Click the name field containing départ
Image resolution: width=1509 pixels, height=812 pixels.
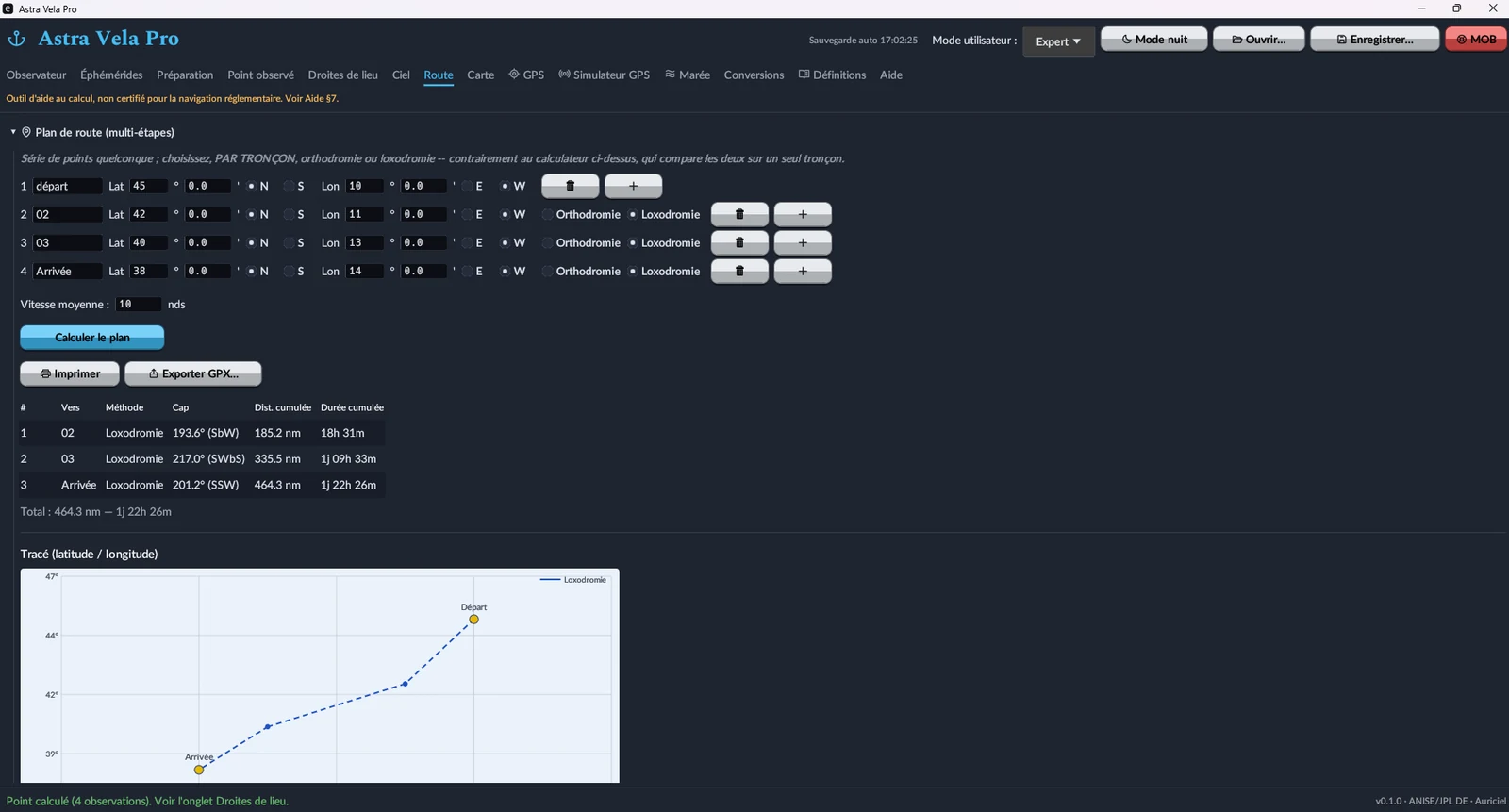pyautogui.click(x=67, y=187)
